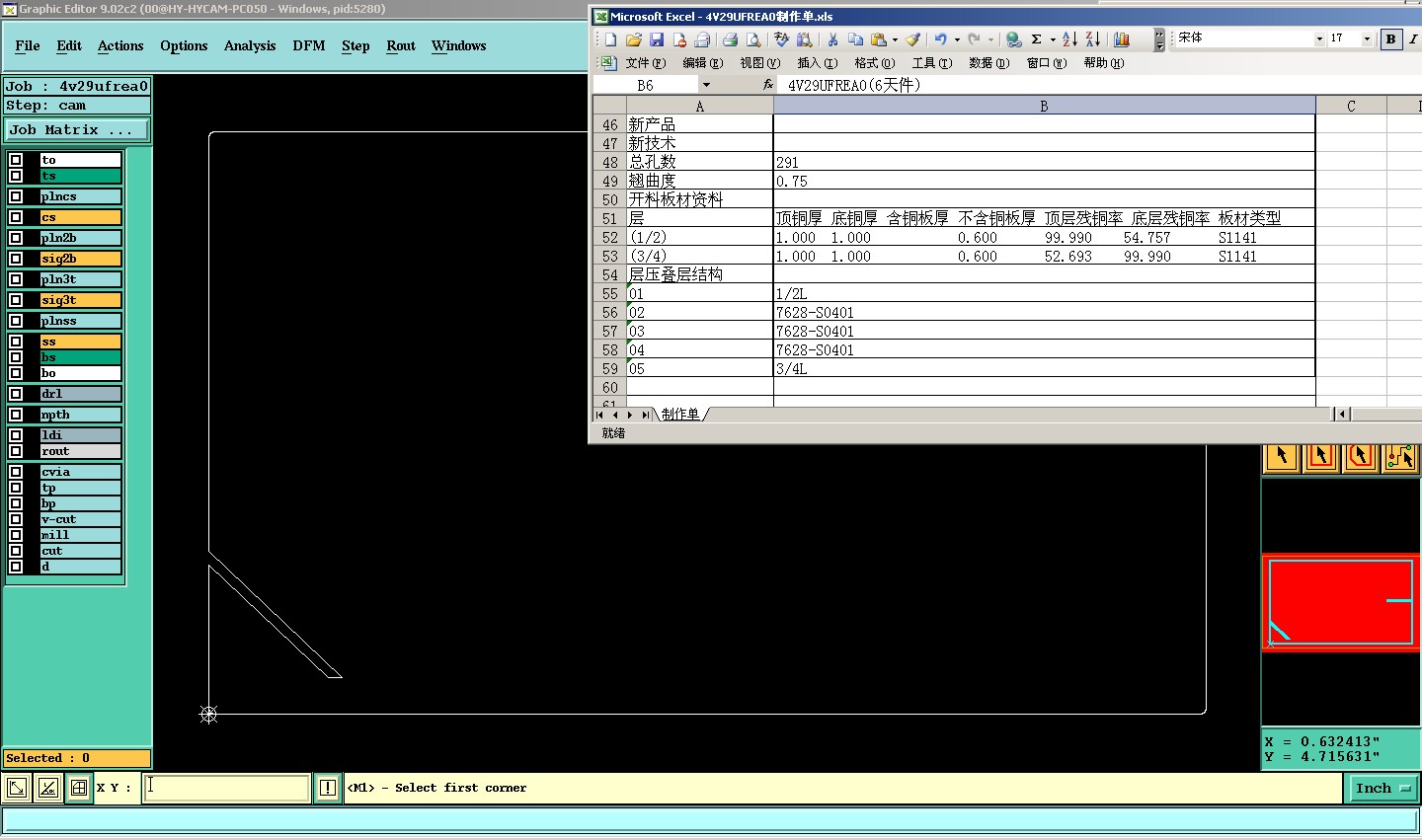Open the File menu in Graphic Editor
The width and height of the screenshot is (1422, 840).
click(x=28, y=45)
